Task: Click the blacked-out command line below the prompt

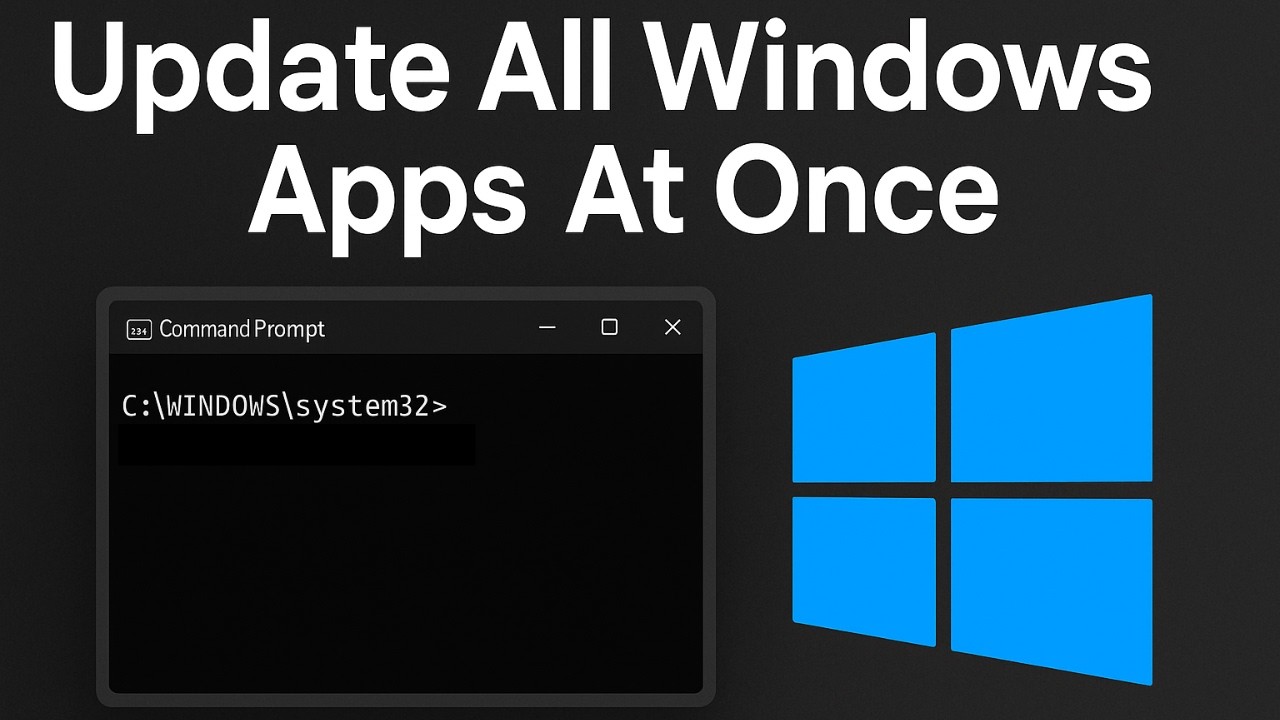Action: point(297,444)
